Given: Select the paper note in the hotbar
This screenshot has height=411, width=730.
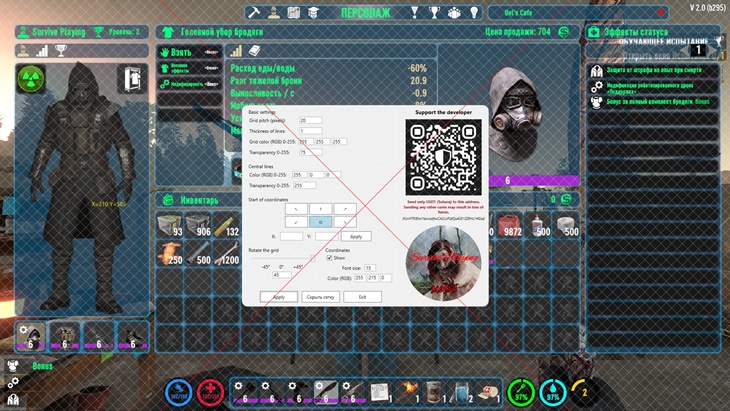Looking at the screenshot, I should 380,392.
